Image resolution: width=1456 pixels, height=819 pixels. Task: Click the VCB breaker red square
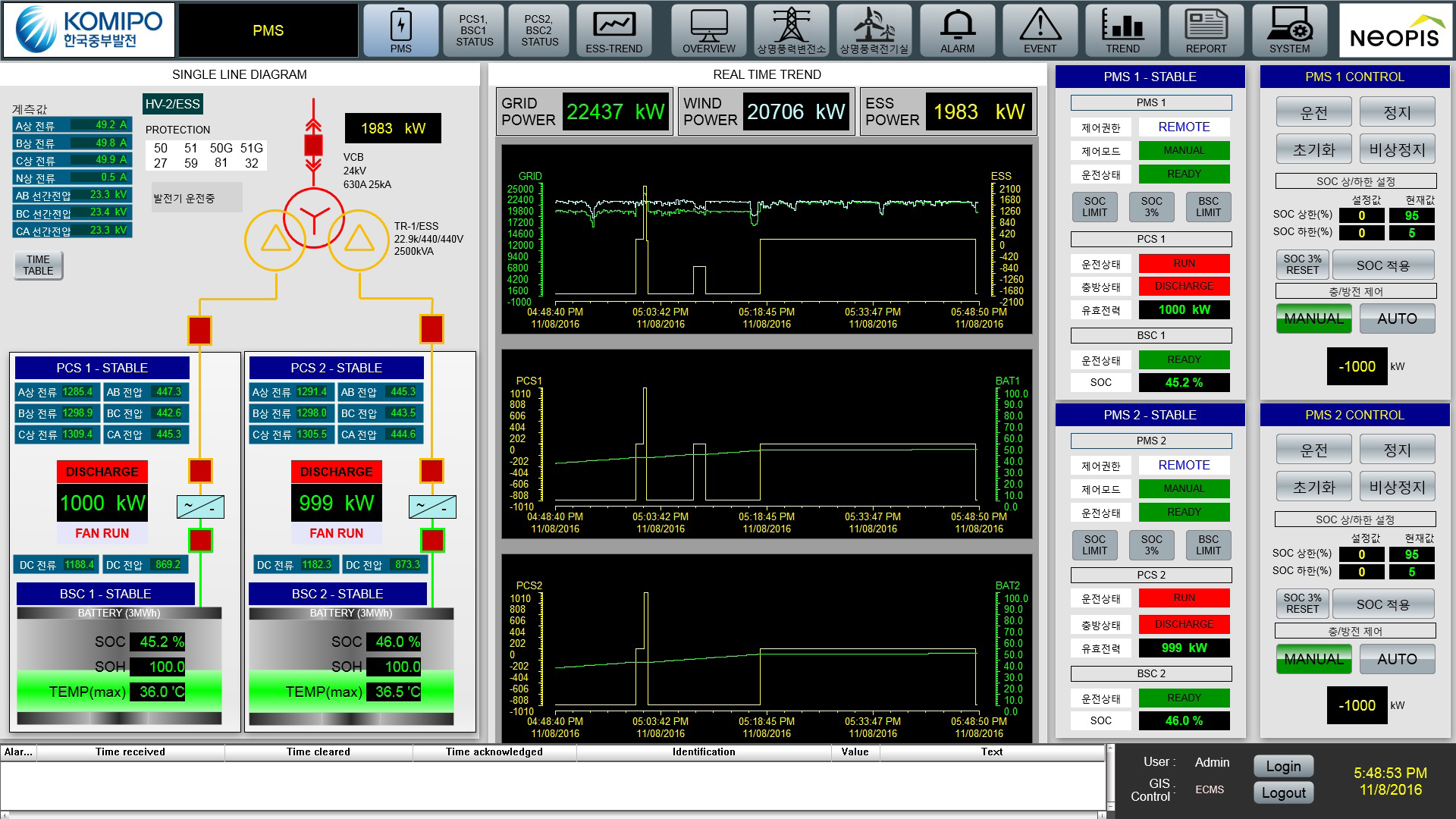313,144
